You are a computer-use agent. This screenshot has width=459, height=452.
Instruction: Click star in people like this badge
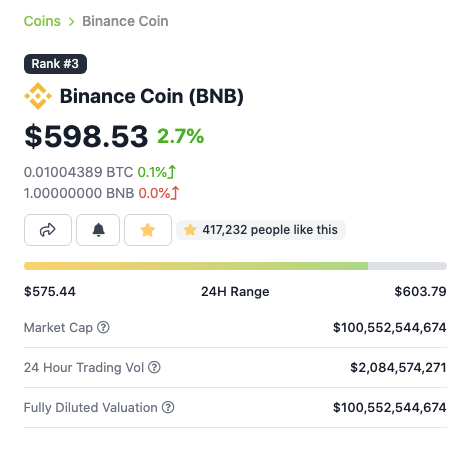coord(190,230)
